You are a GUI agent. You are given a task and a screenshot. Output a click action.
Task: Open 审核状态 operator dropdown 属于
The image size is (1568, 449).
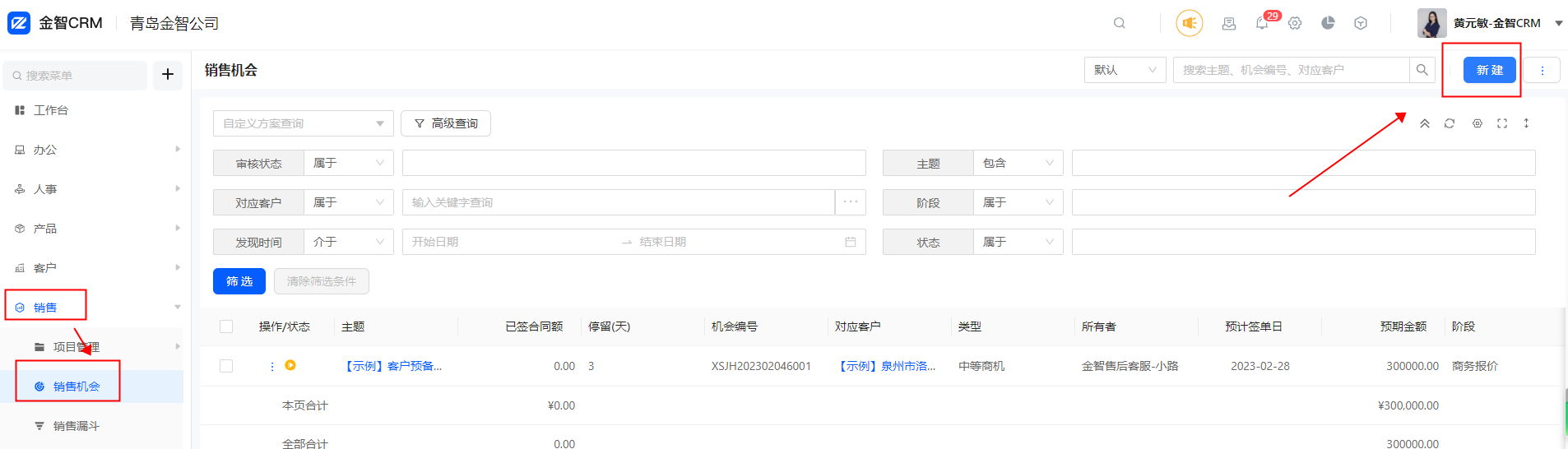point(348,163)
